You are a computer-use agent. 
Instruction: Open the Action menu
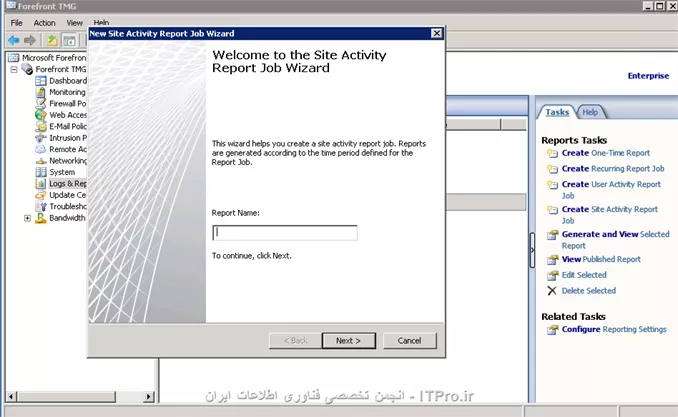pyautogui.click(x=45, y=23)
